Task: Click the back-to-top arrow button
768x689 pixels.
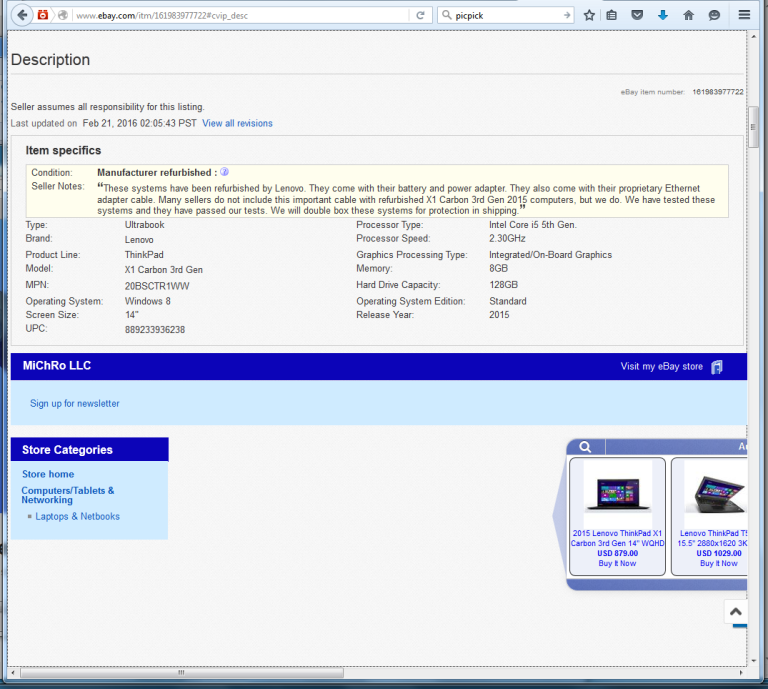Action: [x=736, y=611]
